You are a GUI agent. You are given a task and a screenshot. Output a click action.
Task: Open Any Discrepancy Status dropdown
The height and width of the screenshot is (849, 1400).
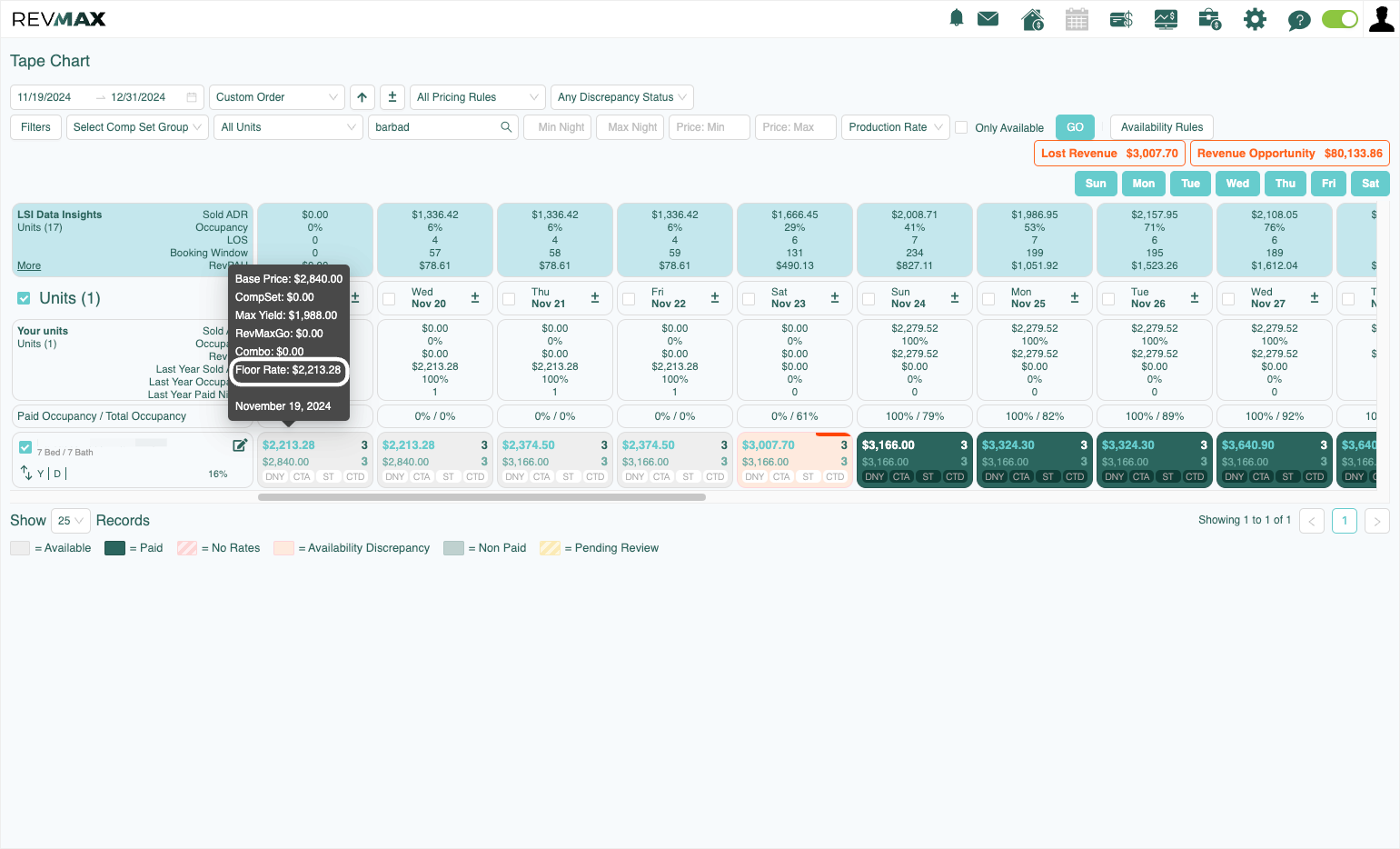(621, 97)
